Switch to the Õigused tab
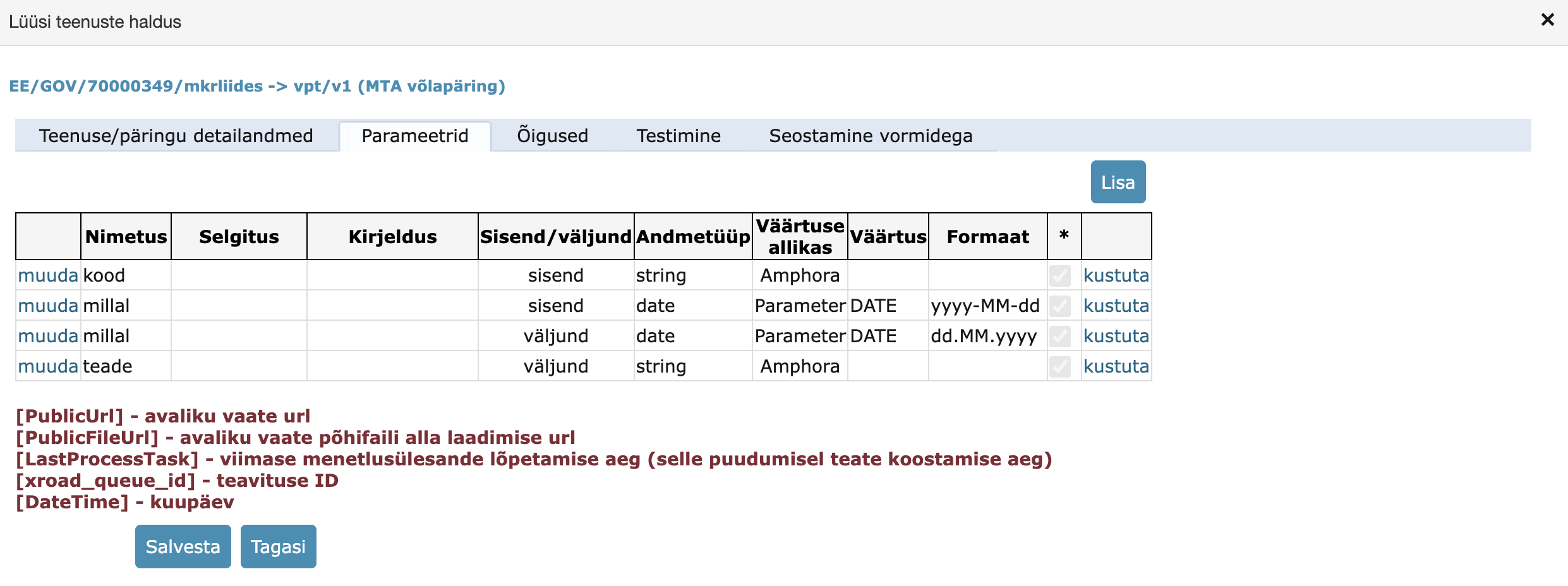 click(552, 136)
